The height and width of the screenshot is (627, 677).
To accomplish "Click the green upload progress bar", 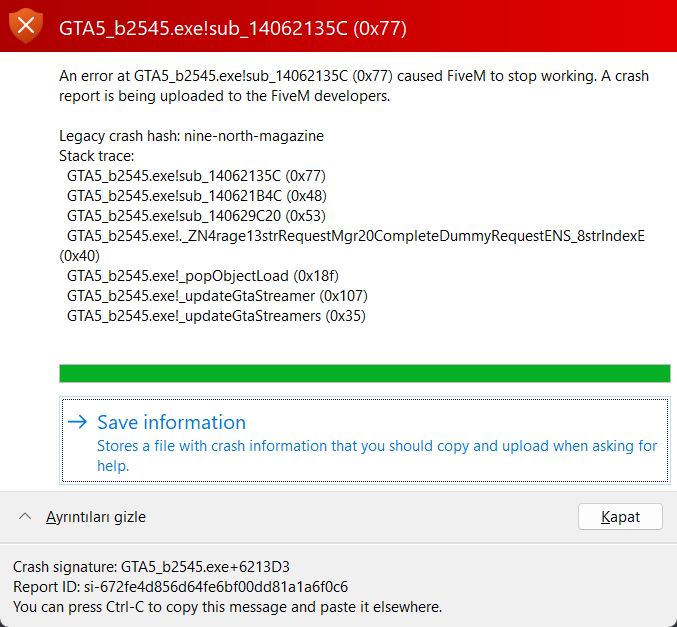I will (x=364, y=373).
